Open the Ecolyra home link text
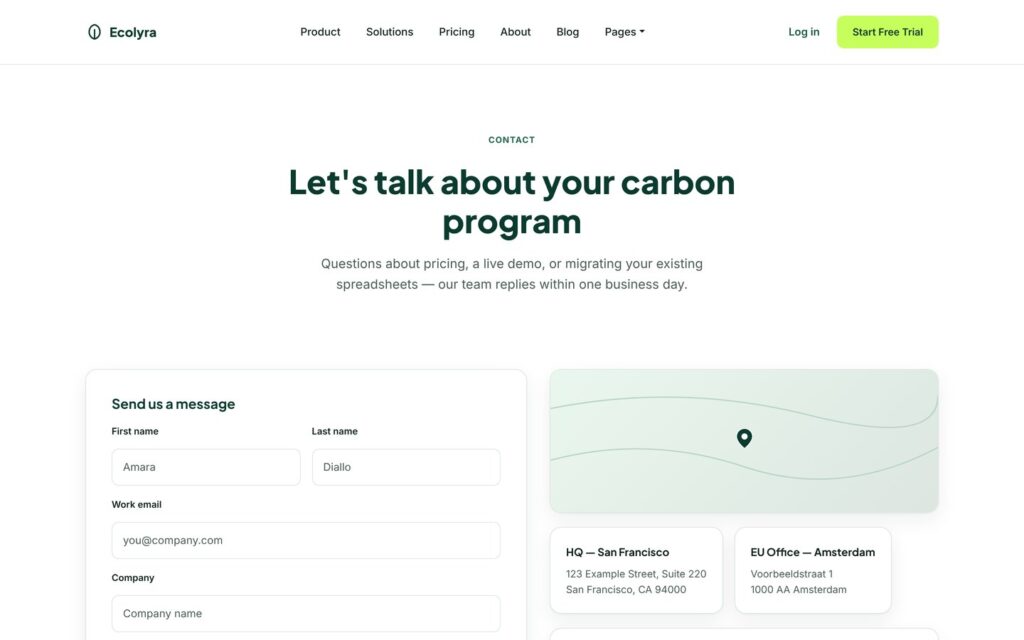 click(133, 32)
